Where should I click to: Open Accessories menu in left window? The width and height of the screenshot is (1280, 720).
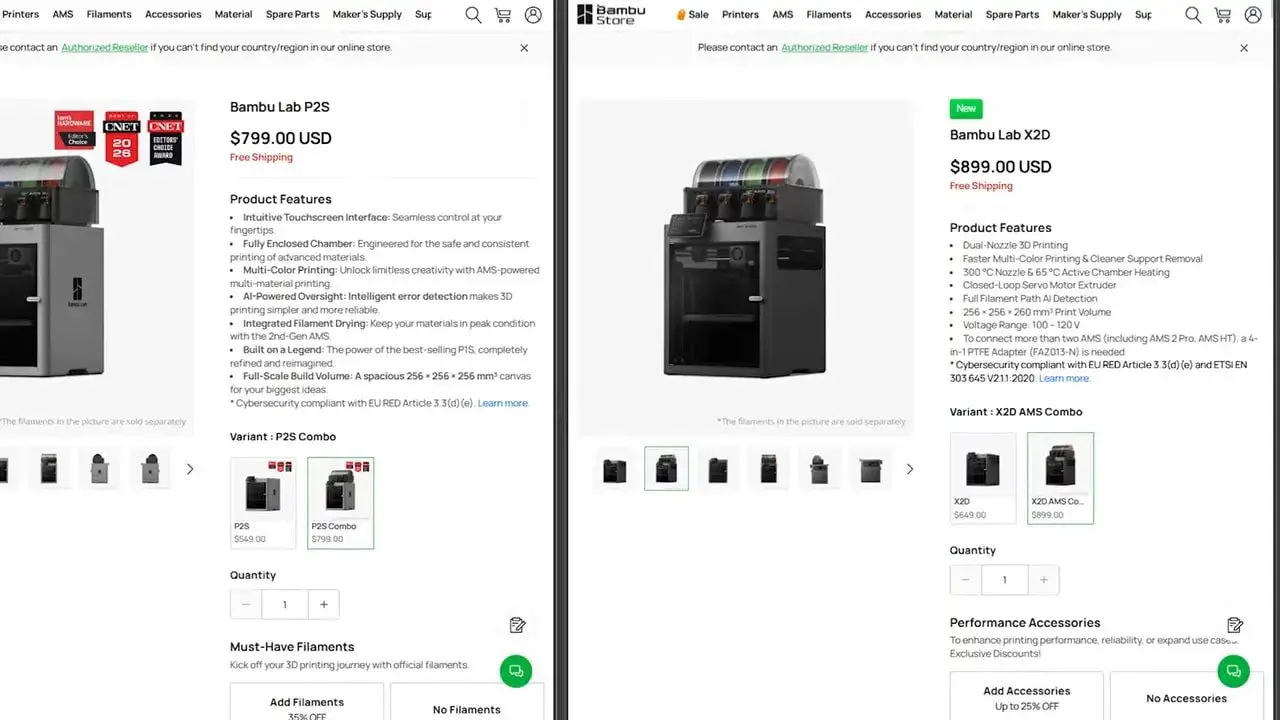coord(173,15)
